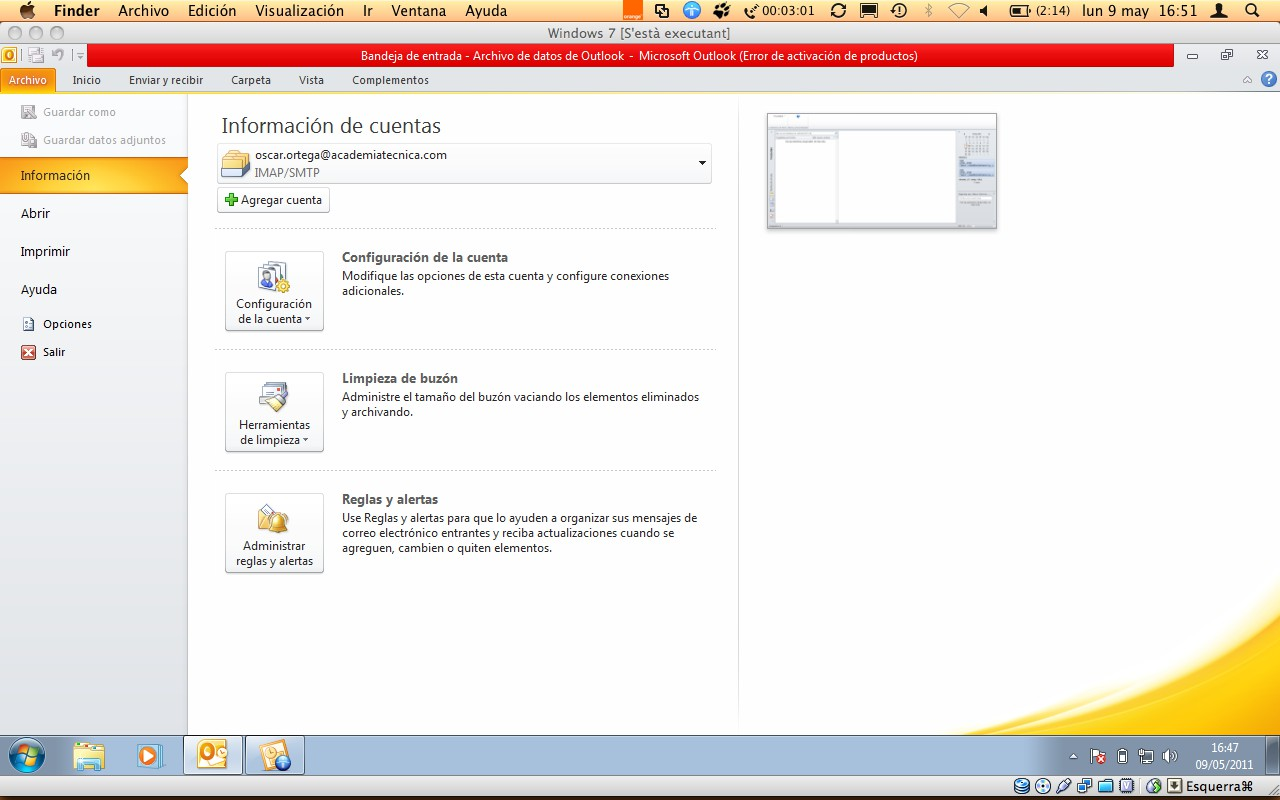
Task: Open the Carpeta ribbon tab
Action: 251,80
